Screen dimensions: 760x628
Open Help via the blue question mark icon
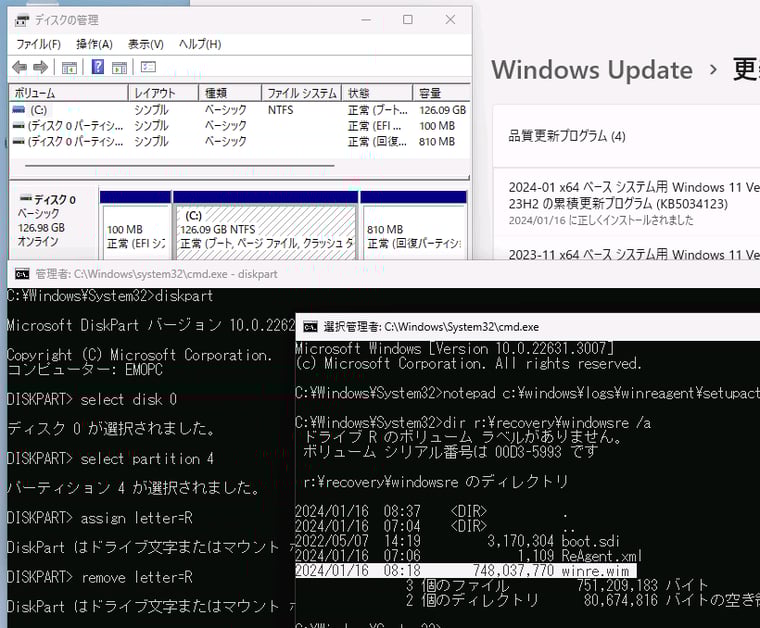(98, 67)
